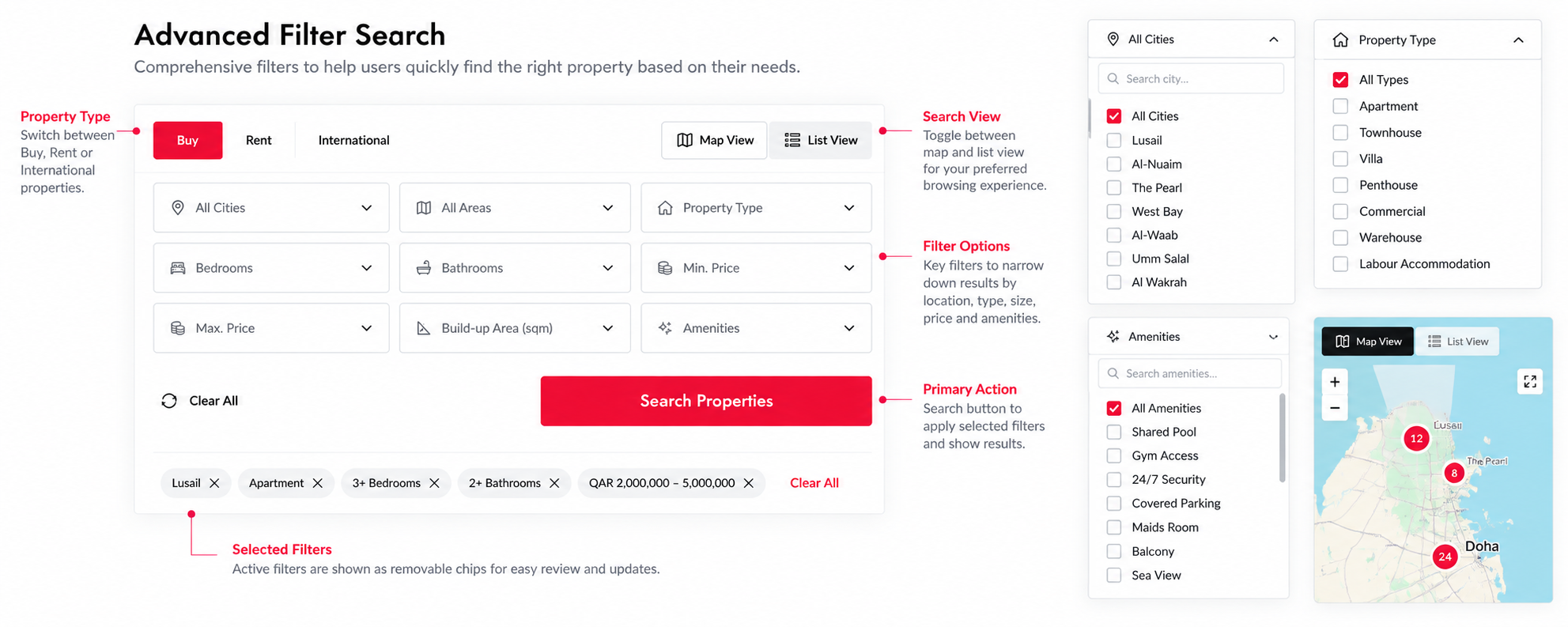Collapse the Property Type panel chevron
The image size is (1568, 627).
pyautogui.click(x=1518, y=40)
